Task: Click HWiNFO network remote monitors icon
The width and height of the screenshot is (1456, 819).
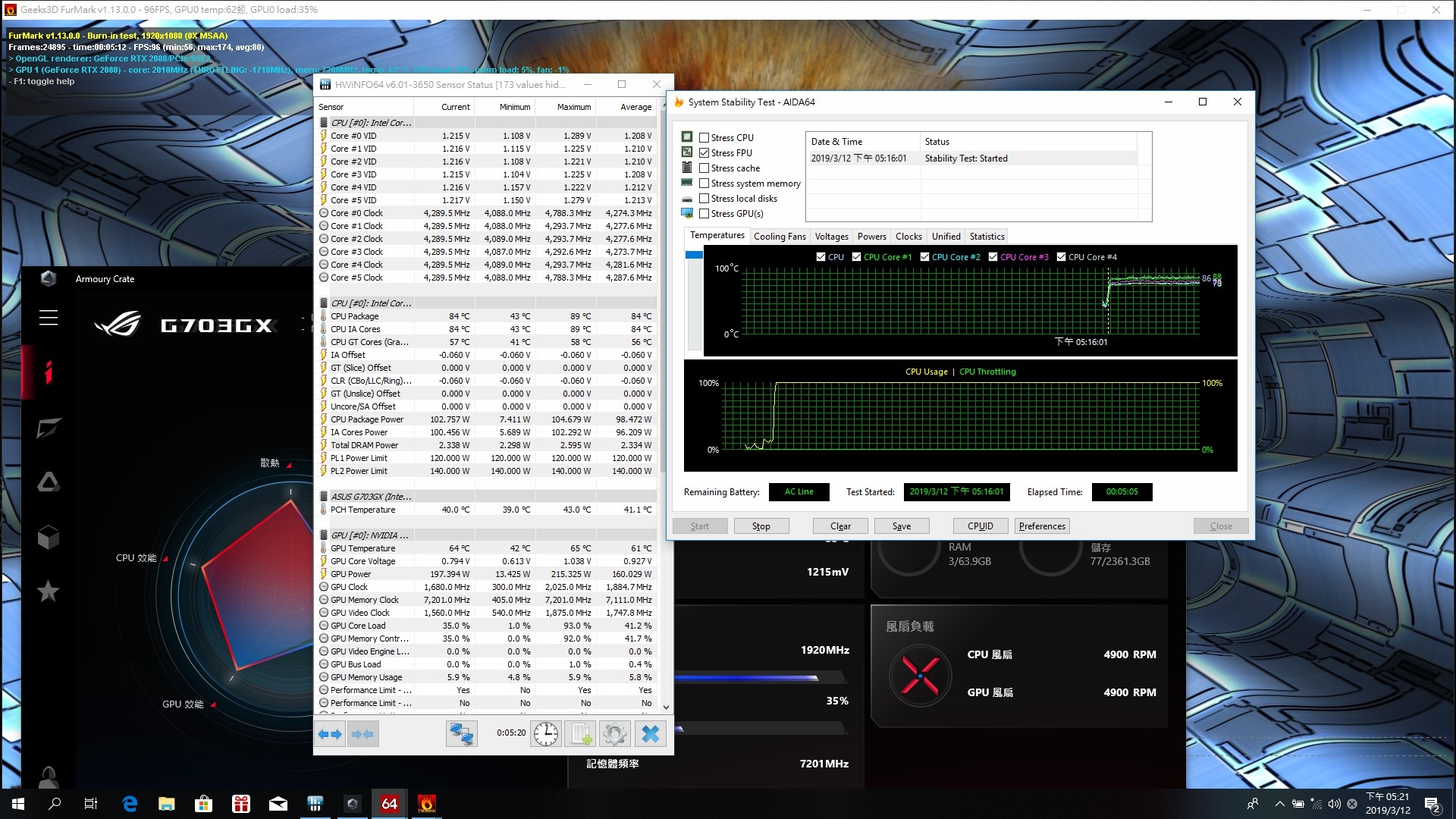Action: 461,734
